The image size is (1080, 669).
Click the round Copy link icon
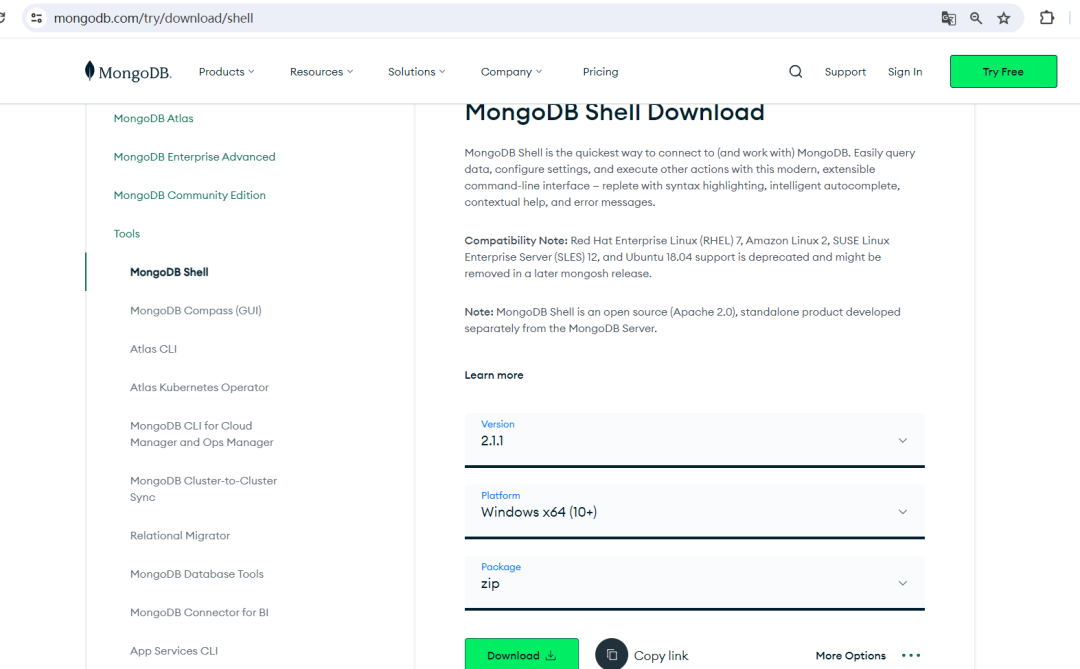[612, 655]
